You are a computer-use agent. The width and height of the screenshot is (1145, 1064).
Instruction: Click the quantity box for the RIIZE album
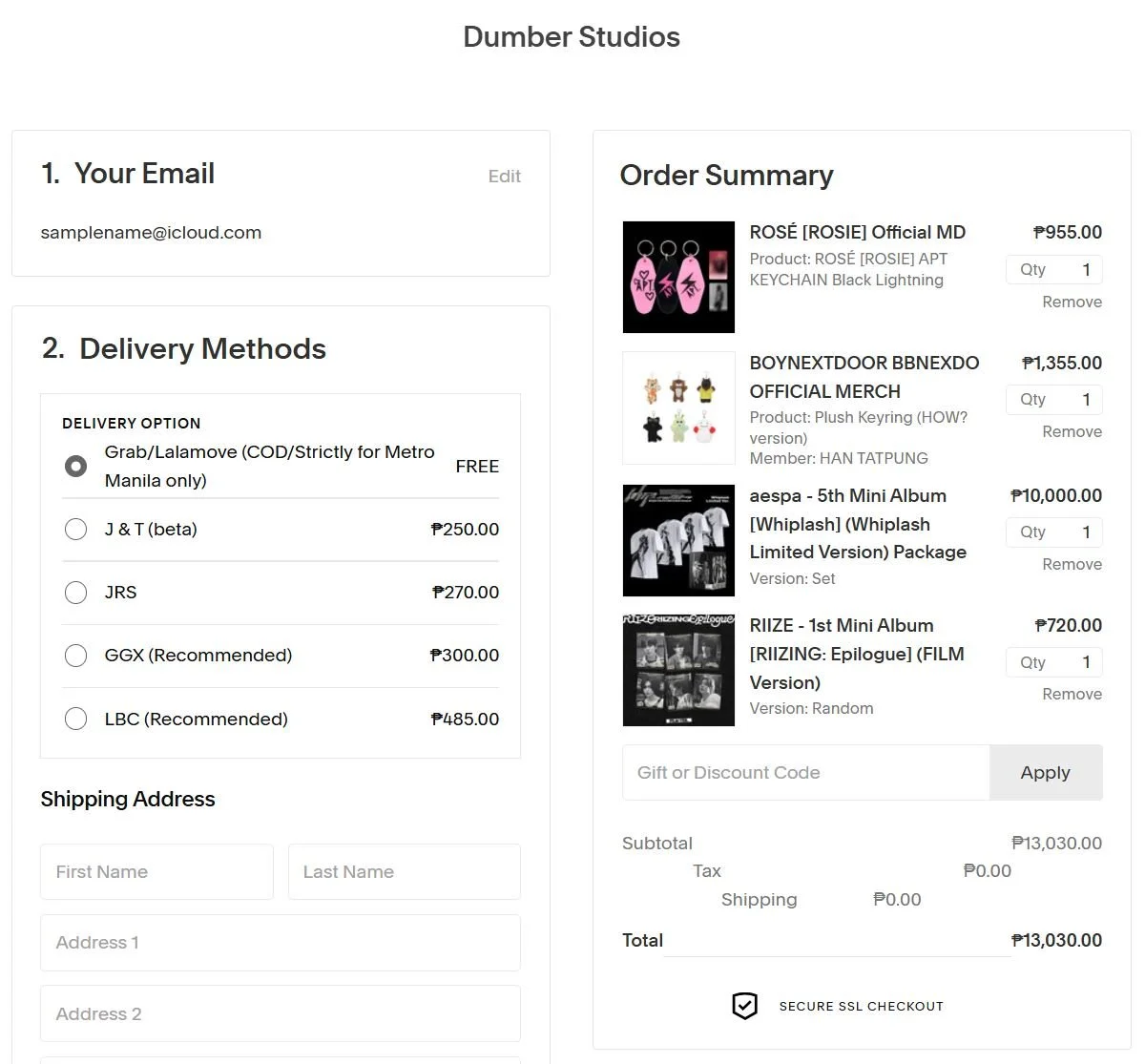coord(1053,662)
